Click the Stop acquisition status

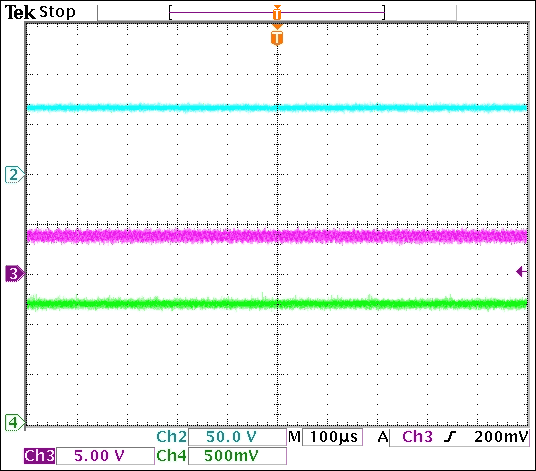(57, 12)
